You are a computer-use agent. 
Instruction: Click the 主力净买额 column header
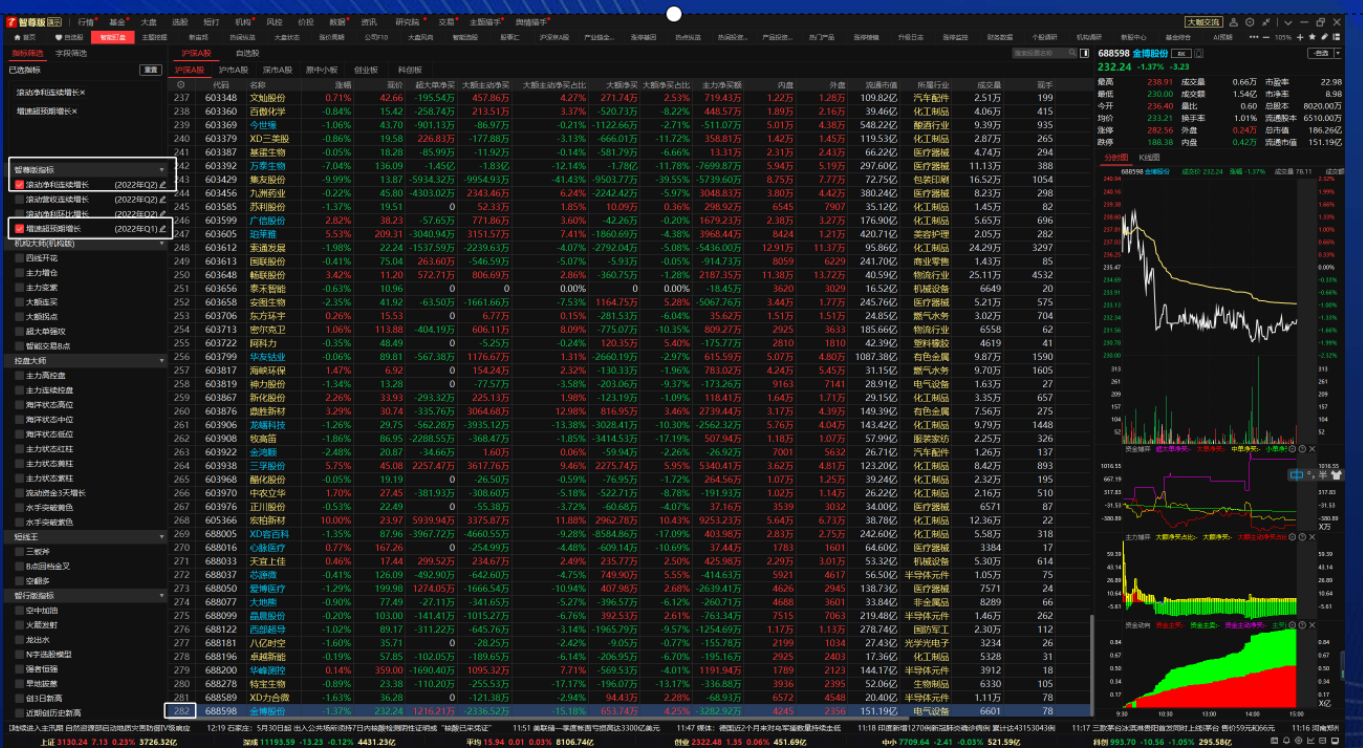[720, 85]
